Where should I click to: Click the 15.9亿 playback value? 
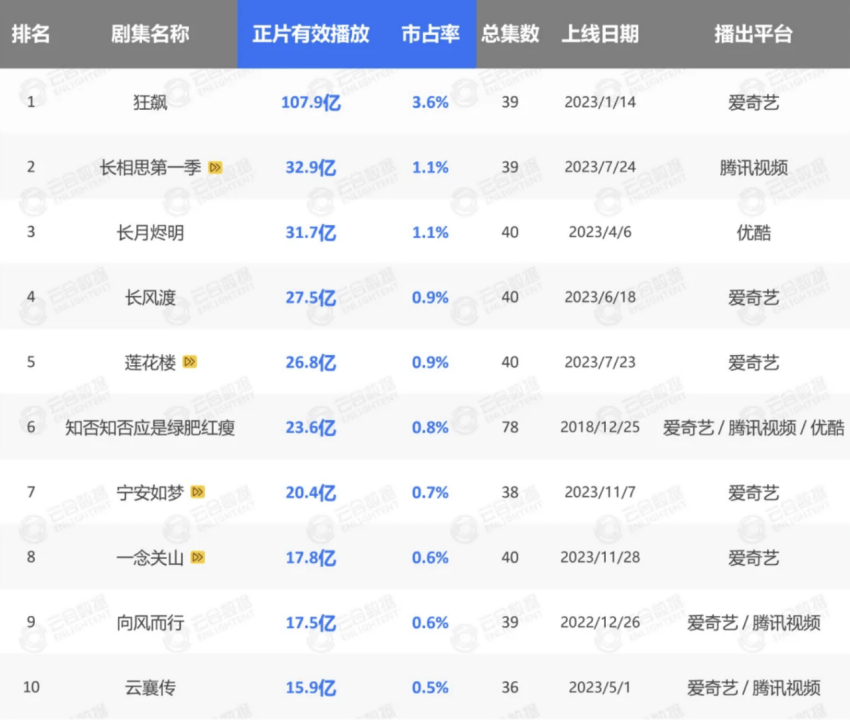pyautogui.click(x=311, y=687)
